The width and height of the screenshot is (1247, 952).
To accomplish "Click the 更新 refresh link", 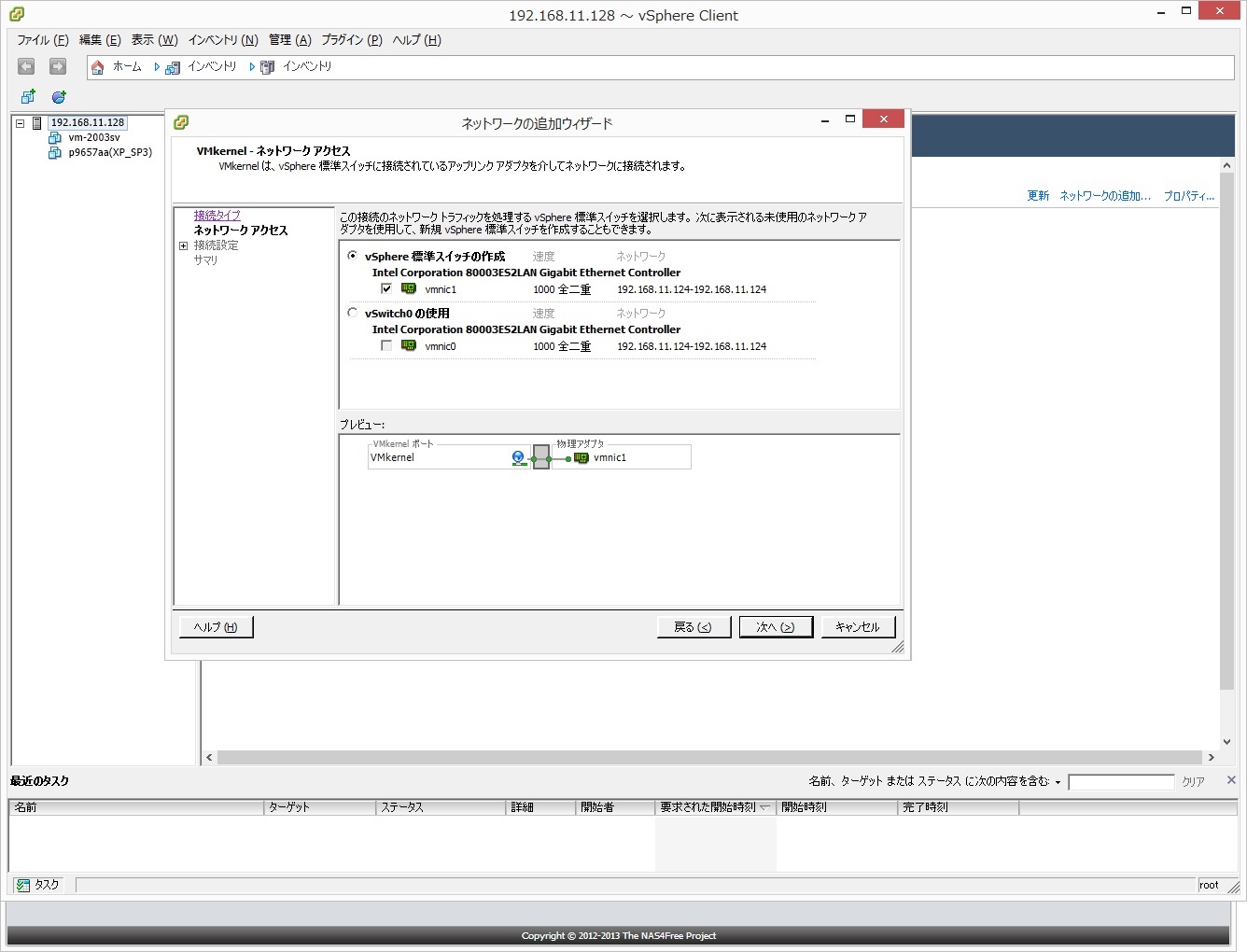I will click(x=1038, y=196).
